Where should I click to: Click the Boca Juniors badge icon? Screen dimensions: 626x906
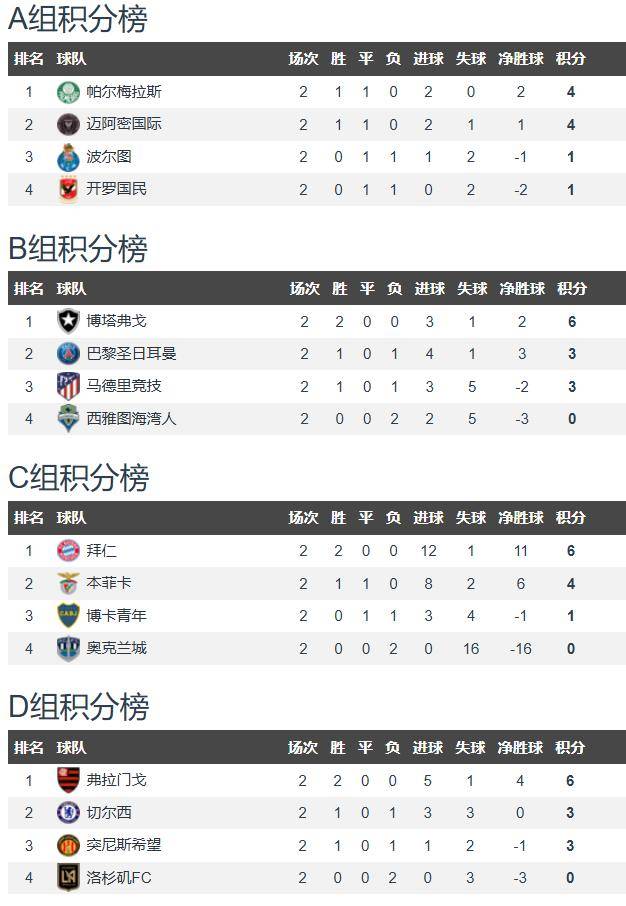point(68,616)
